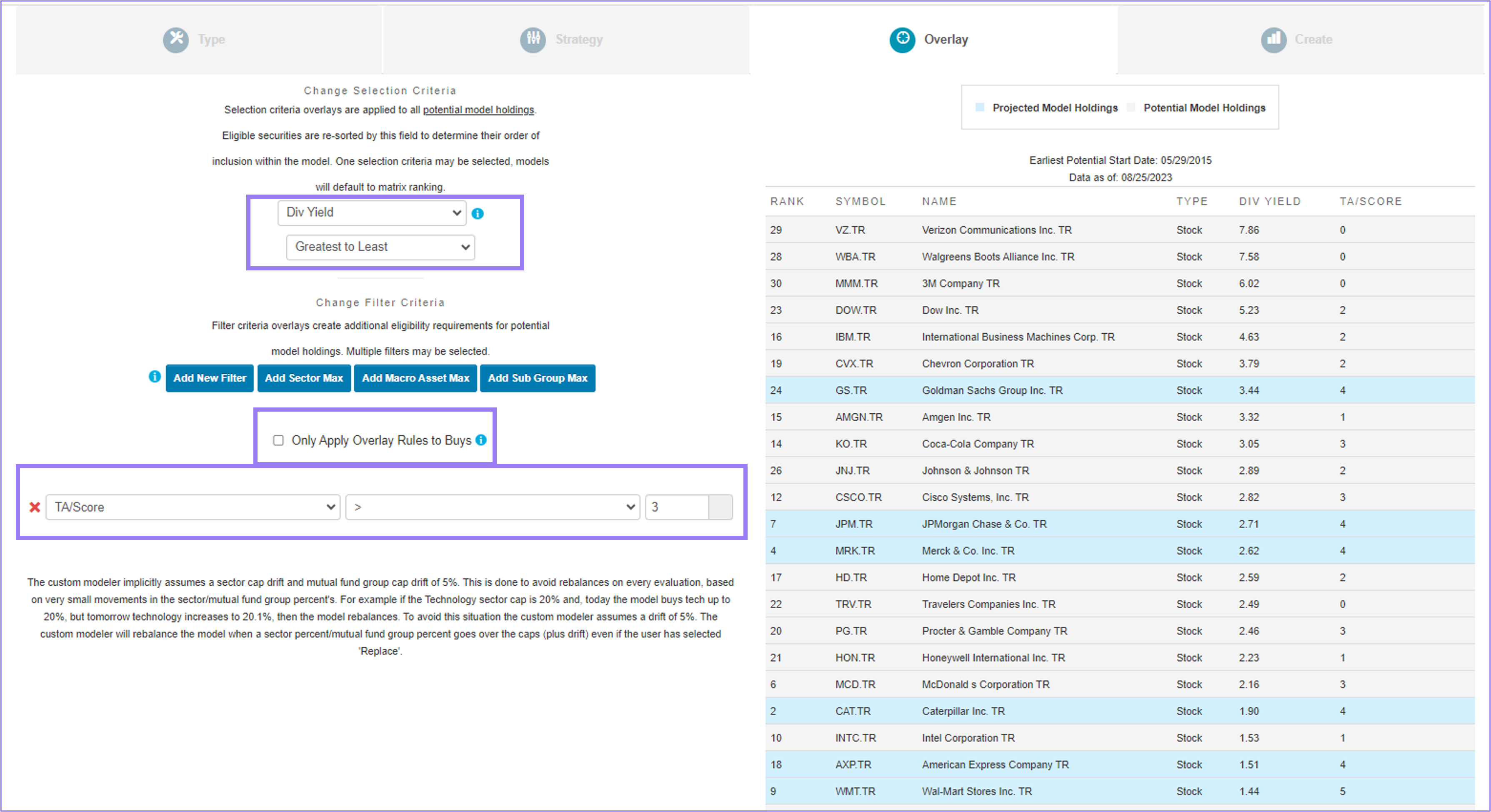Open the TA/Score filter field dropdown
Viewport: 1491px width, 812px height.
pyautogui.click(x=193, y=507)
